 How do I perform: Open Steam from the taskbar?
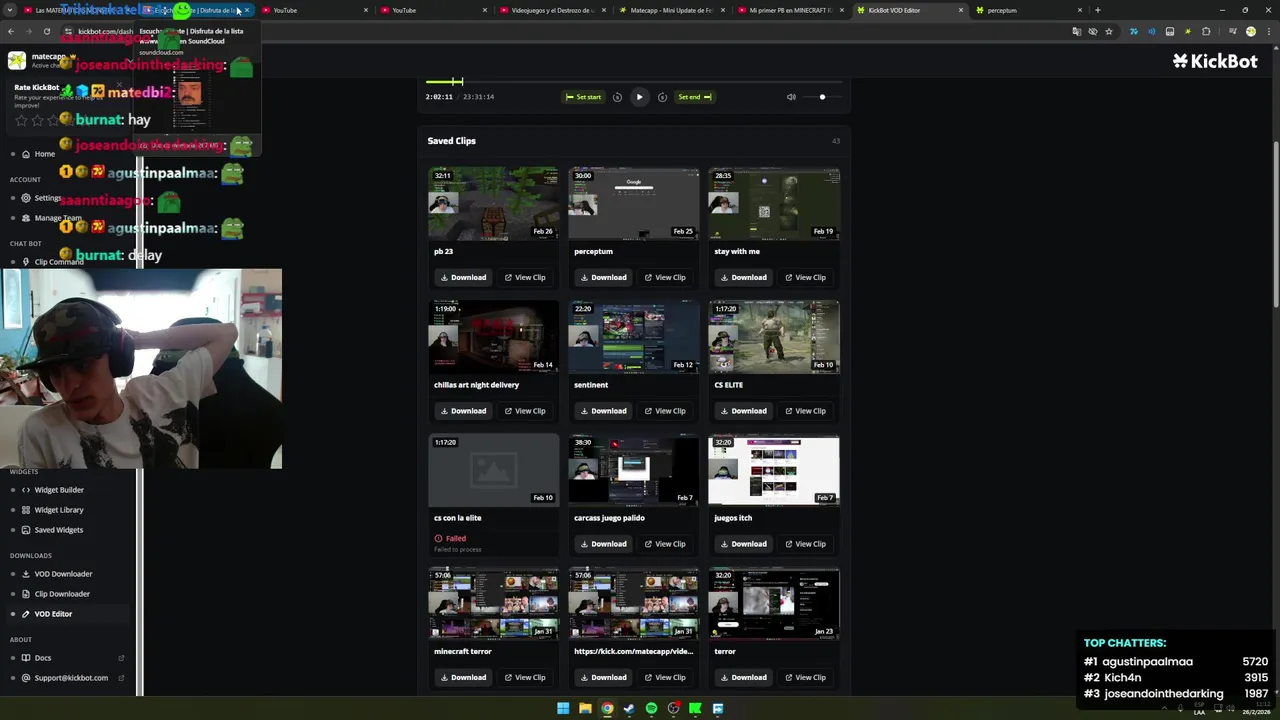(x=629, y=708)
